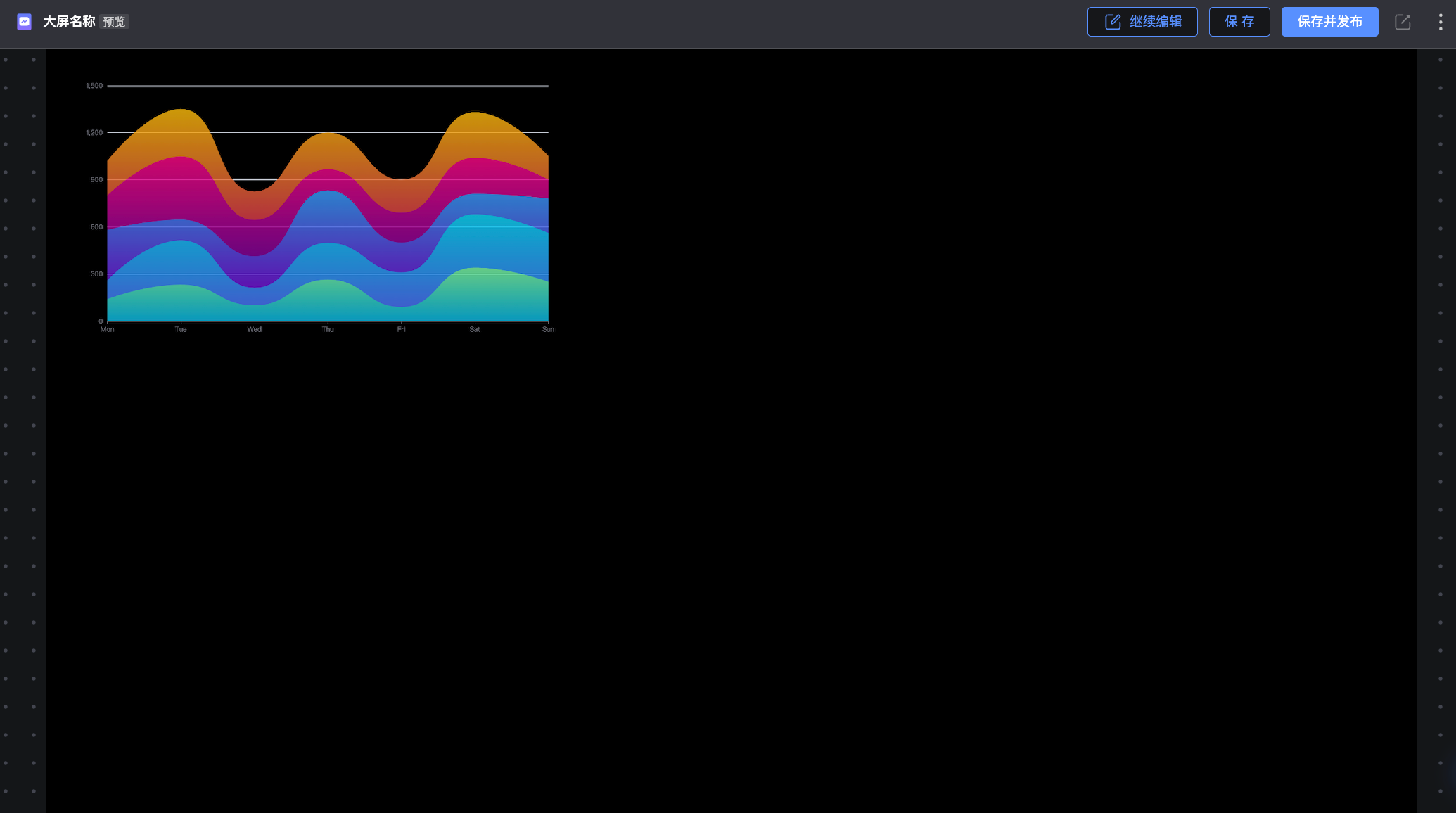The image size is (1456, 813).
Task: Click the Fri x-axis label
Action: pyautogui.click(x=401, y=329)
